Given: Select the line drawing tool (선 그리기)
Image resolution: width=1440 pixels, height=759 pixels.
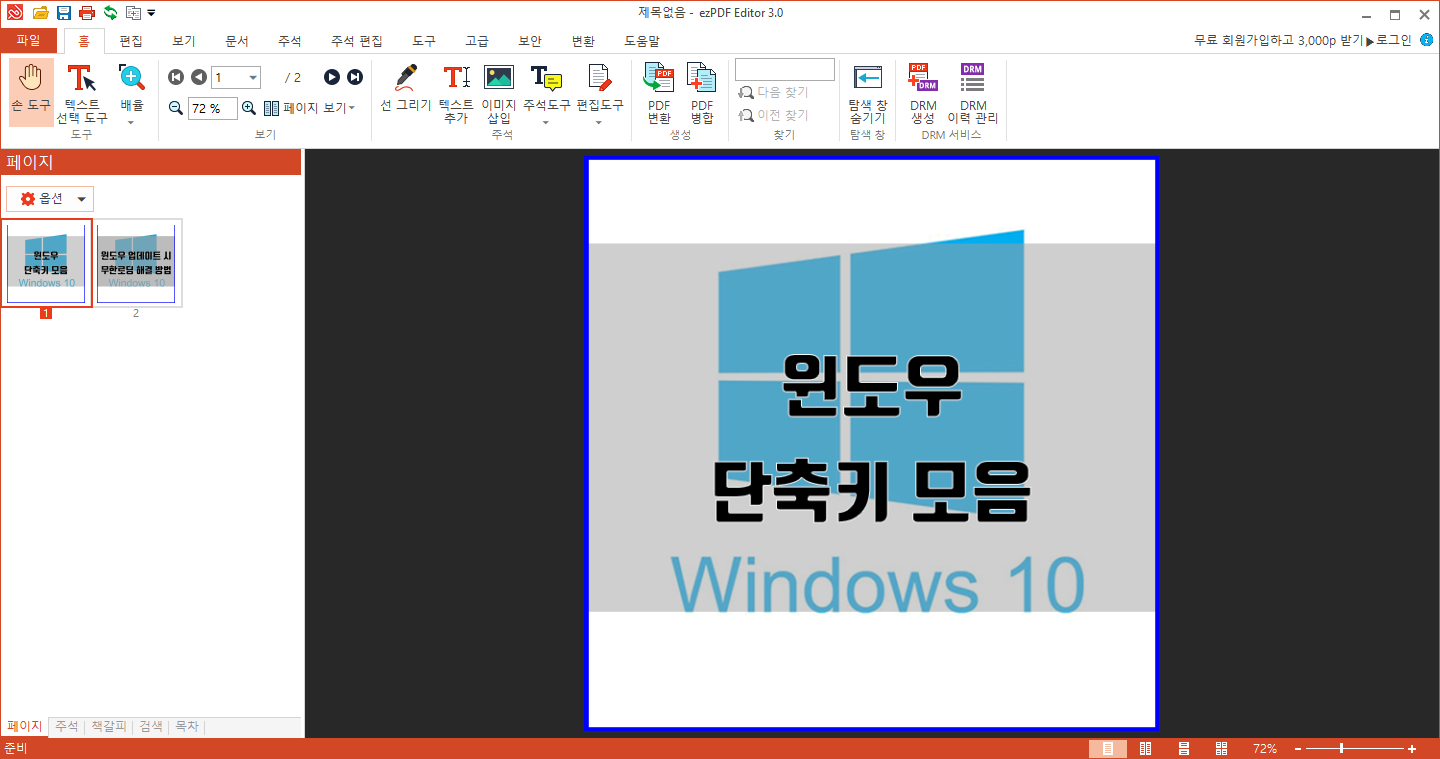Looking at the screenshot, I should [x=405, y=88].
